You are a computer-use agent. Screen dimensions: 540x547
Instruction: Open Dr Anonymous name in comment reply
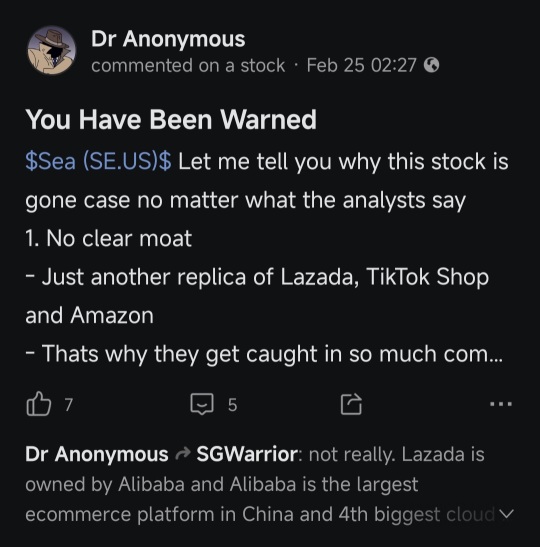click(97, 454)
